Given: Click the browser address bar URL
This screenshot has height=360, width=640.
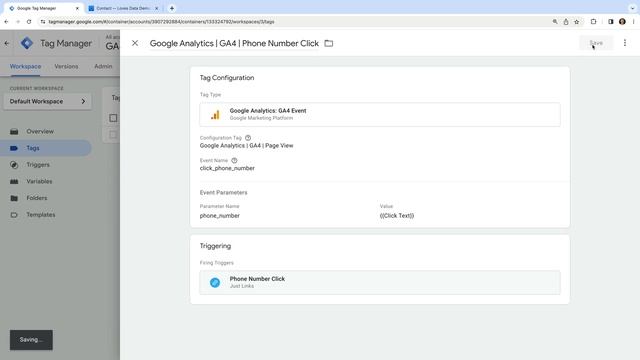Looking at the screenshot, I should tap(161, 22).
